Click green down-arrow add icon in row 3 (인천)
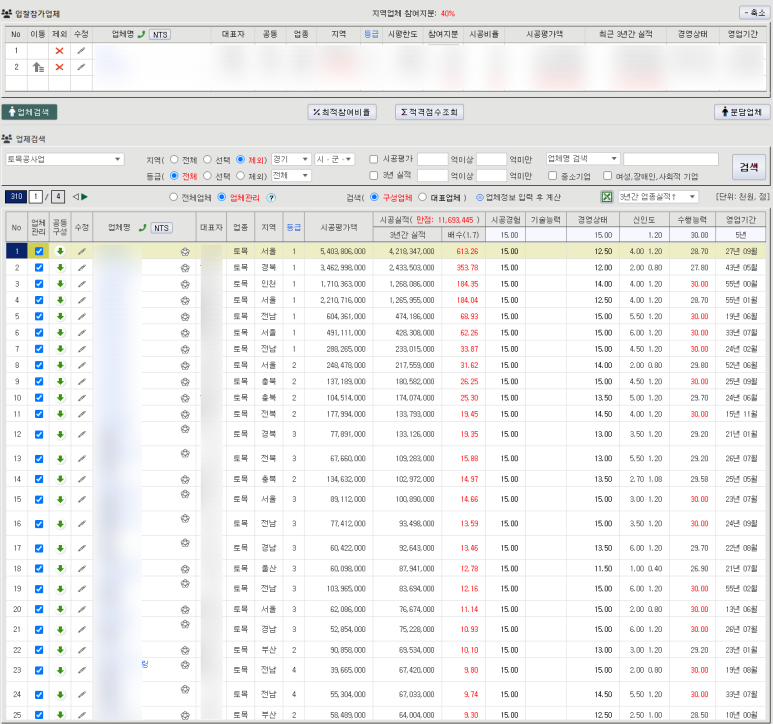Image resolution: width=773 pixels, height=724 pixels. (x=60, y=284)
